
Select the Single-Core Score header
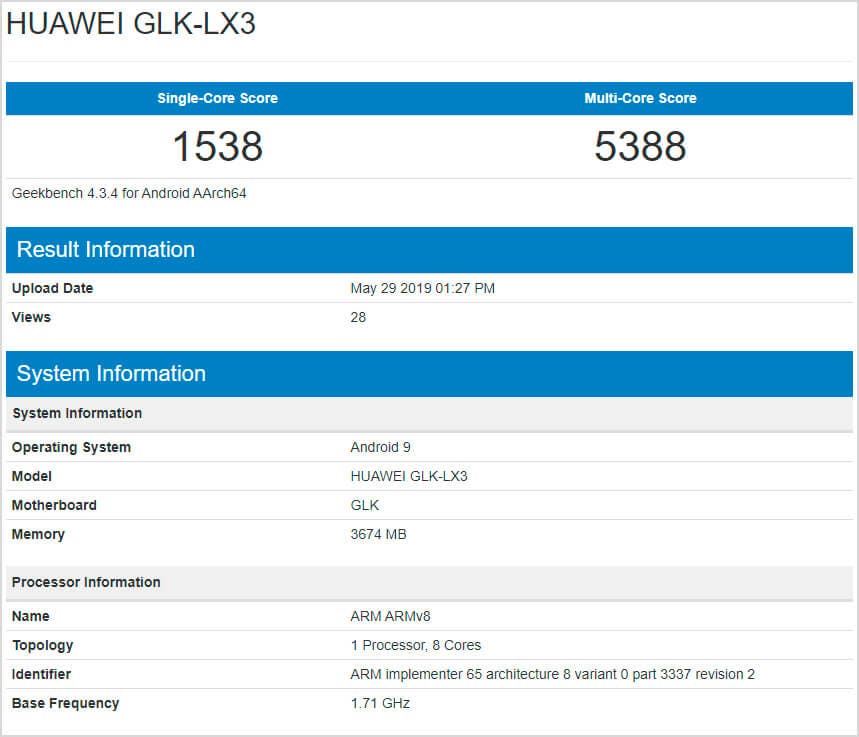(217, 98)
